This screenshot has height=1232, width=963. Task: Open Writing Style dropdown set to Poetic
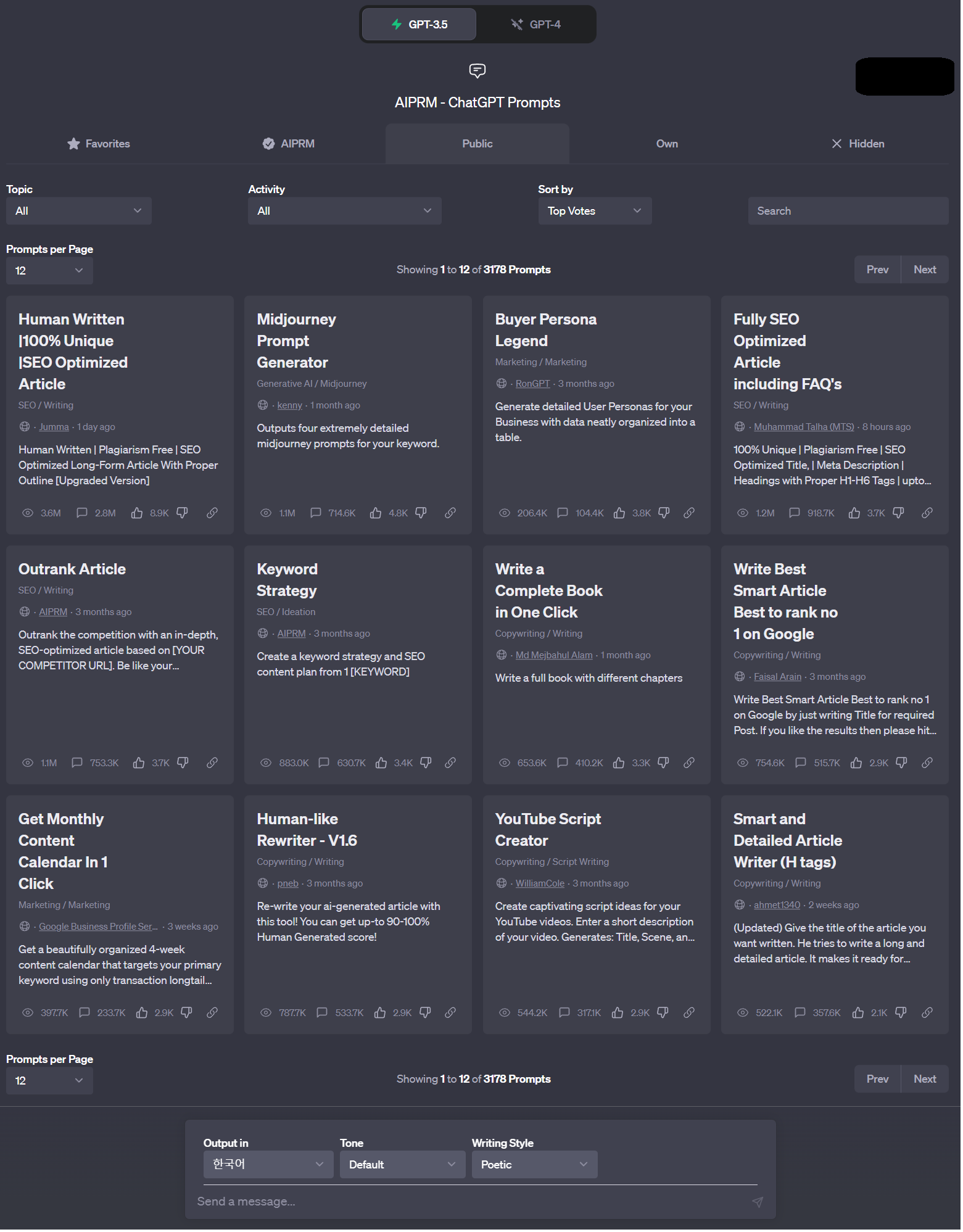click(x=535, y=1166)
